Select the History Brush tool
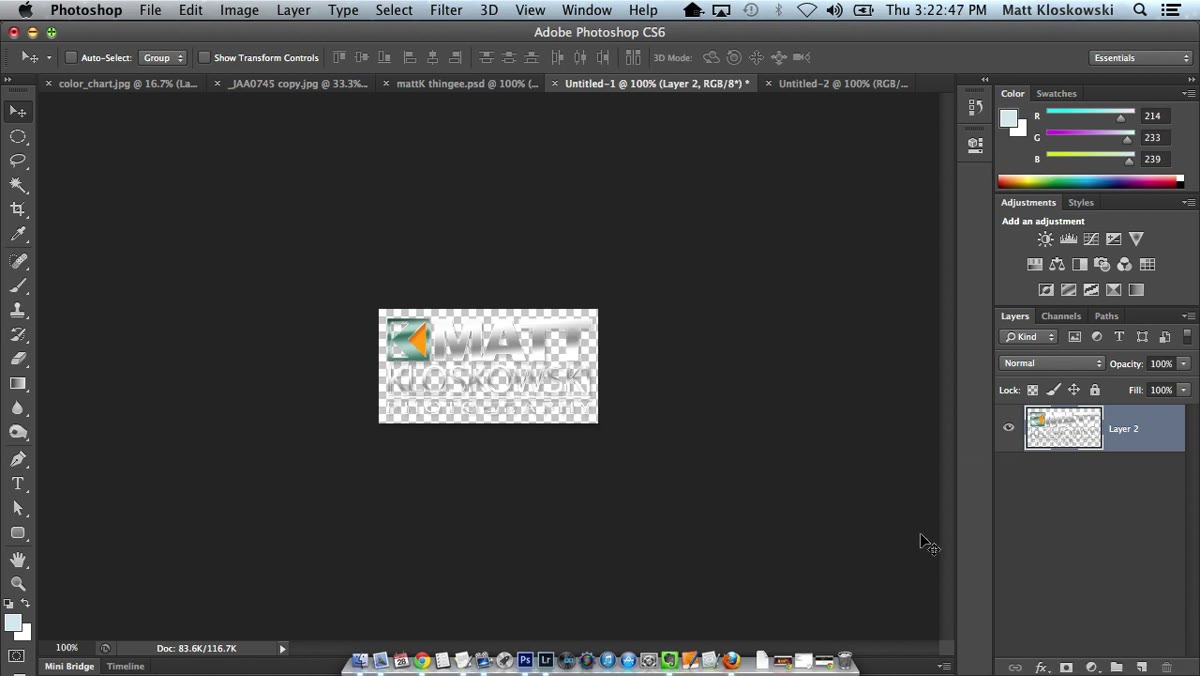Screen dimensions: 1200x676 point(18,334)
